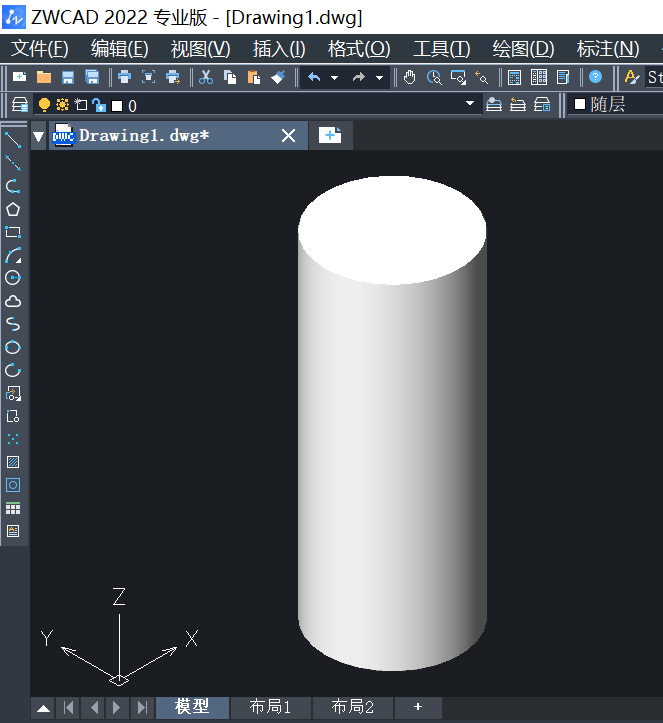Select the Circle tool

[x=13, y=278]
